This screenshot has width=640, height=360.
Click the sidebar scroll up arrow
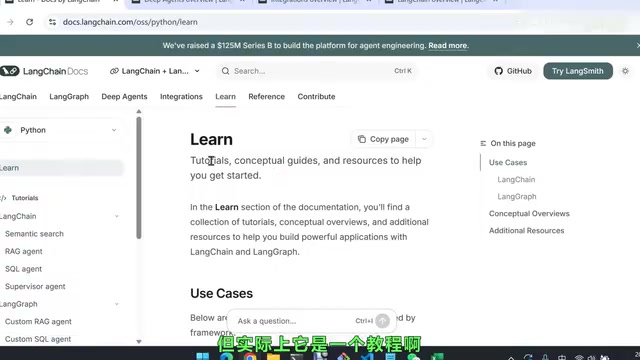(139, 112)
